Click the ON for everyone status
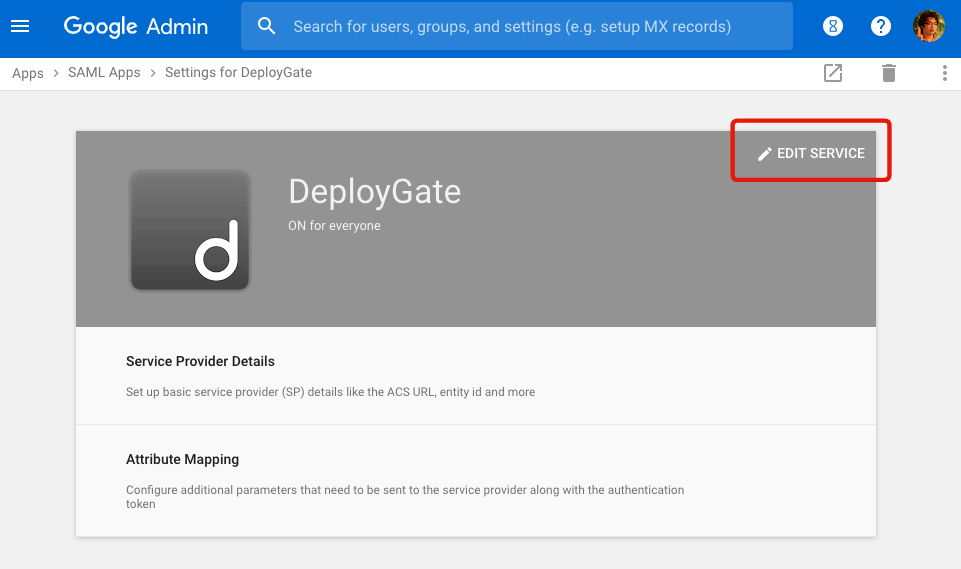 coord(334,226)
